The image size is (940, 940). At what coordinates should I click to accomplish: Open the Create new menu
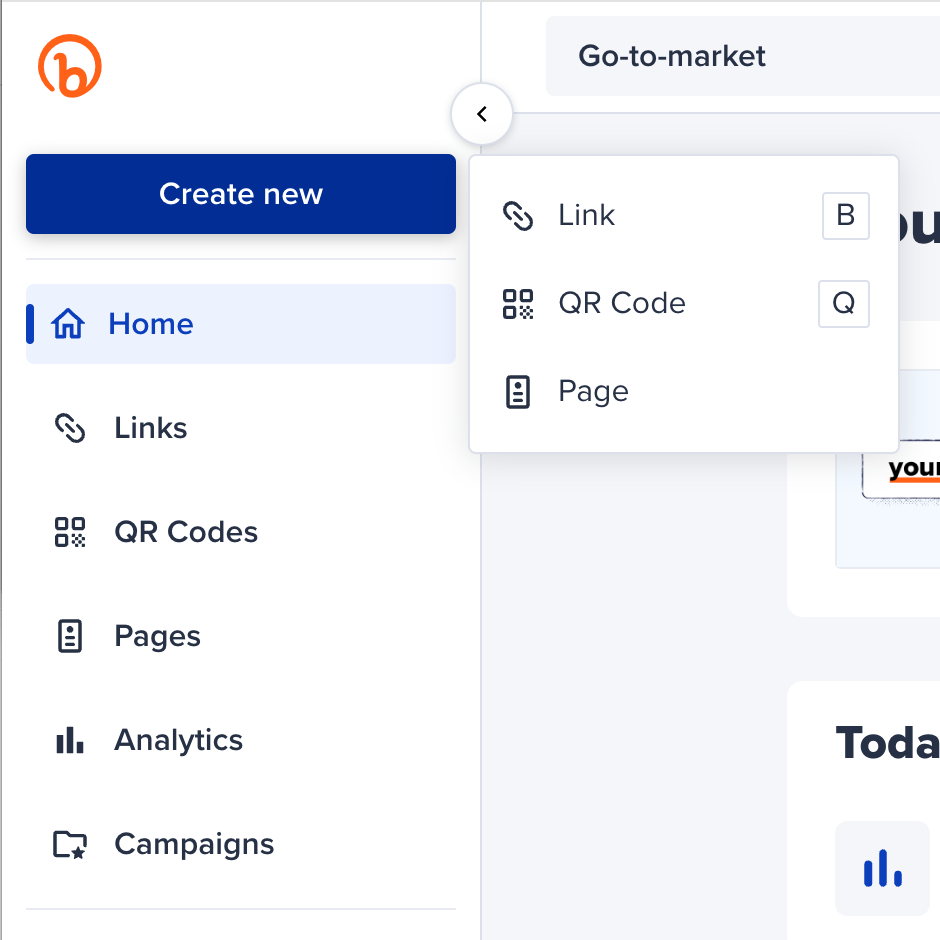[x=240, y=194]
